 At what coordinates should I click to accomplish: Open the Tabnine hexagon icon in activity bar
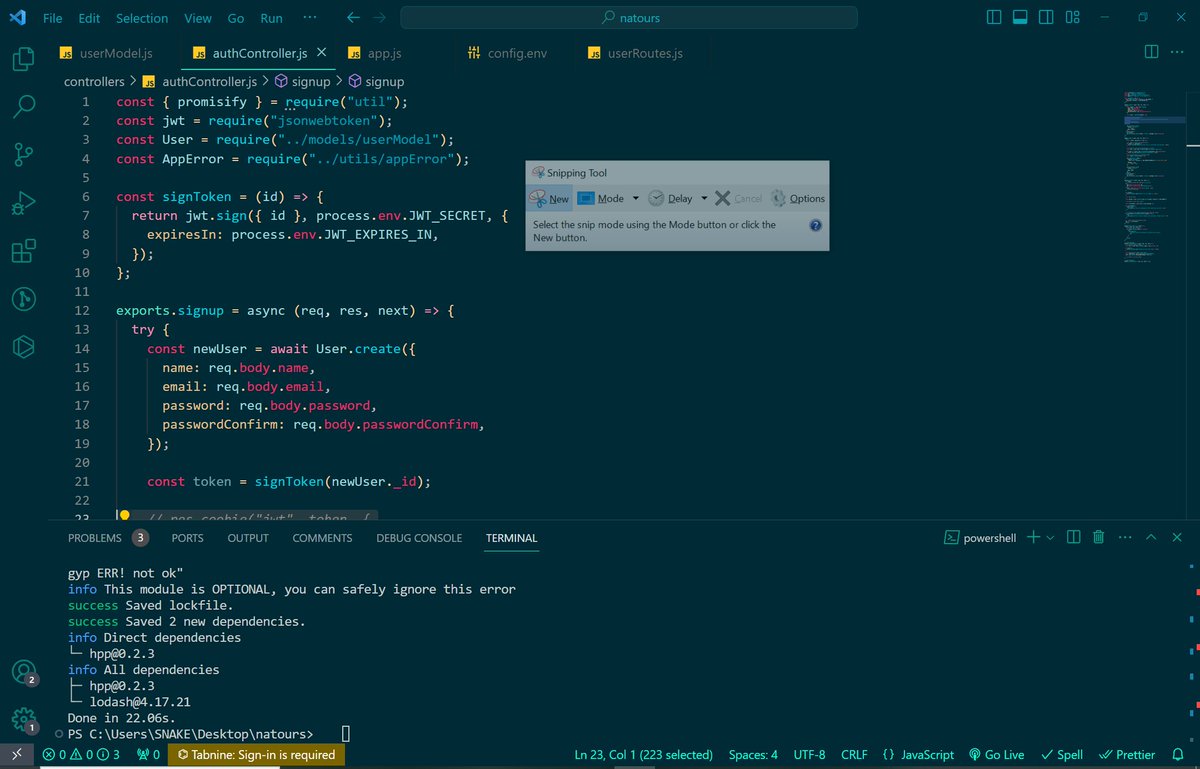pos(23,347)
